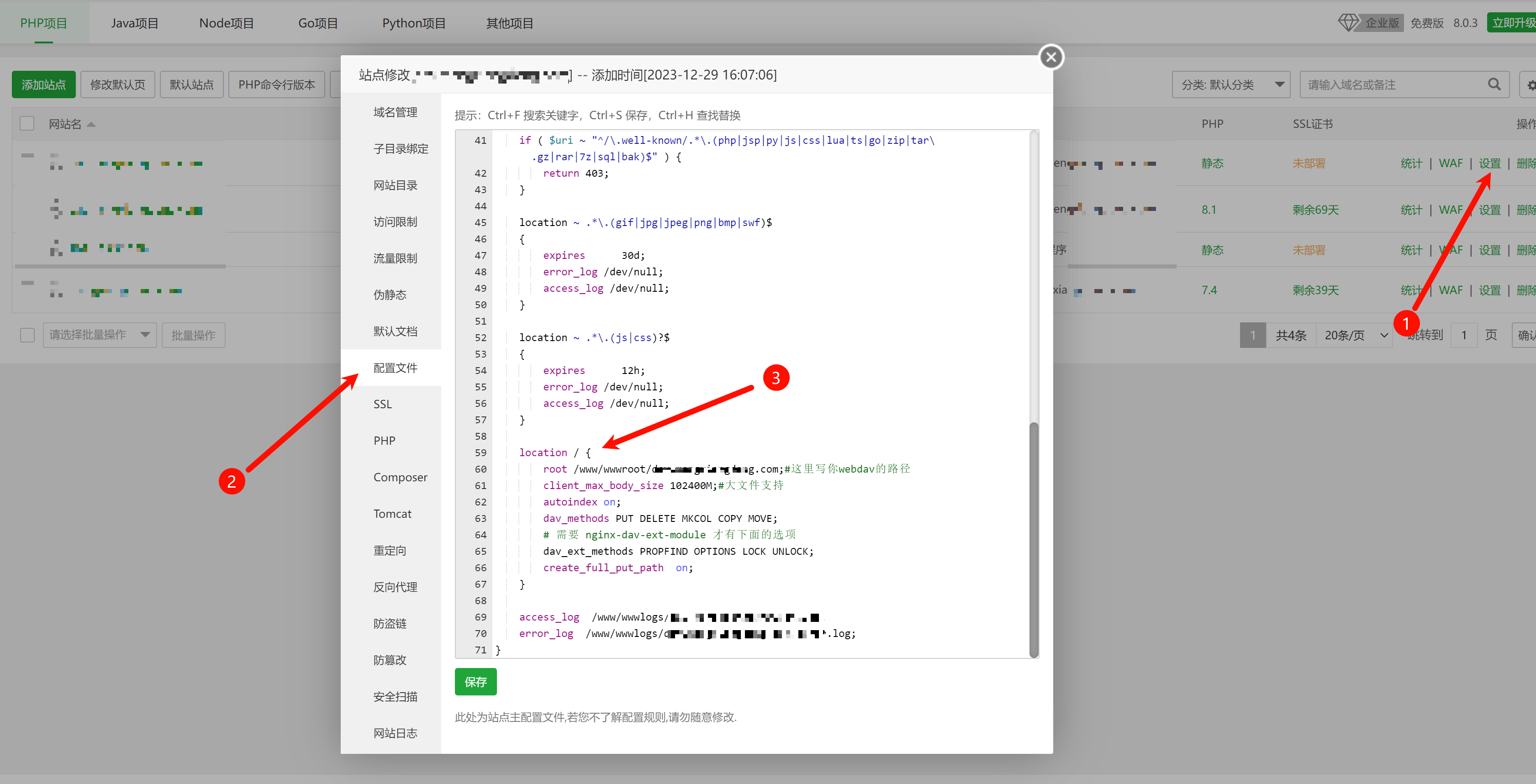Click the code editor vertical scrollbar

click(1034, 540)
